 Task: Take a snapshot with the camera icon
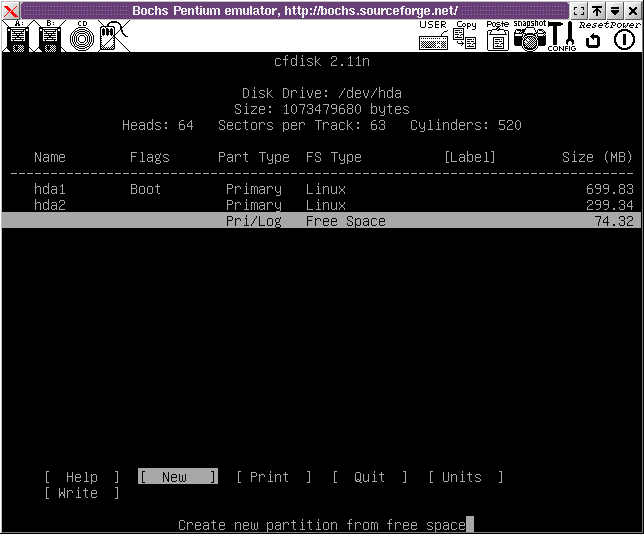tap(529, 37)
